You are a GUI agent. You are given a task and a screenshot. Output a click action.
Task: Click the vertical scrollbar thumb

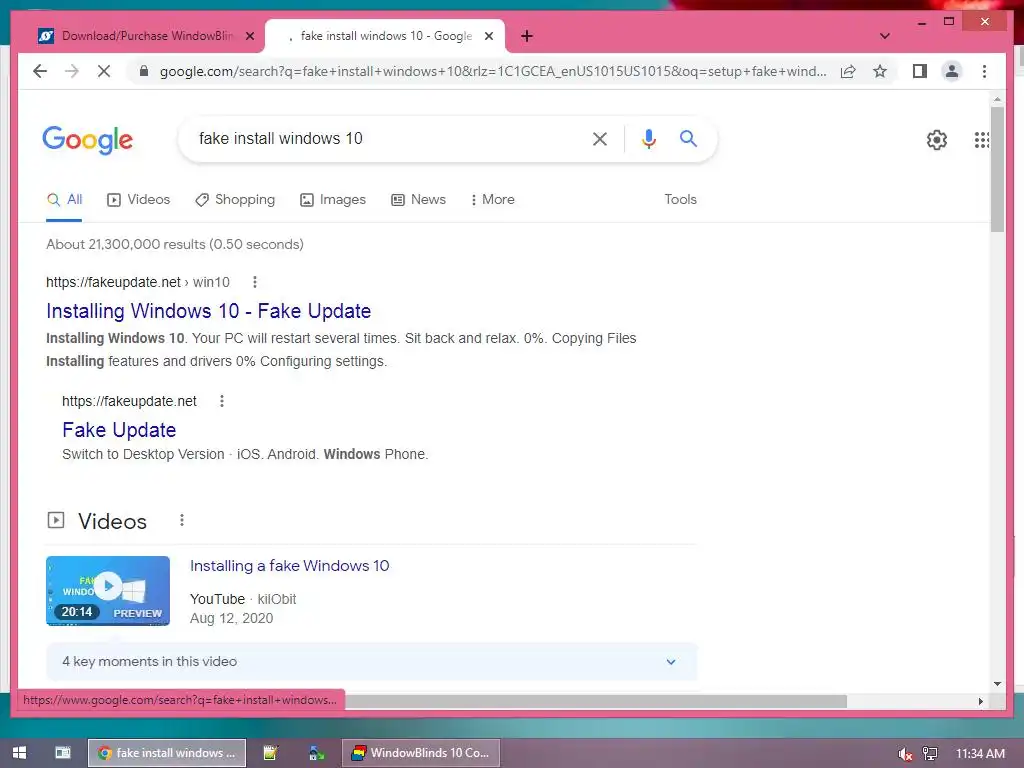[x=997, y=170]
